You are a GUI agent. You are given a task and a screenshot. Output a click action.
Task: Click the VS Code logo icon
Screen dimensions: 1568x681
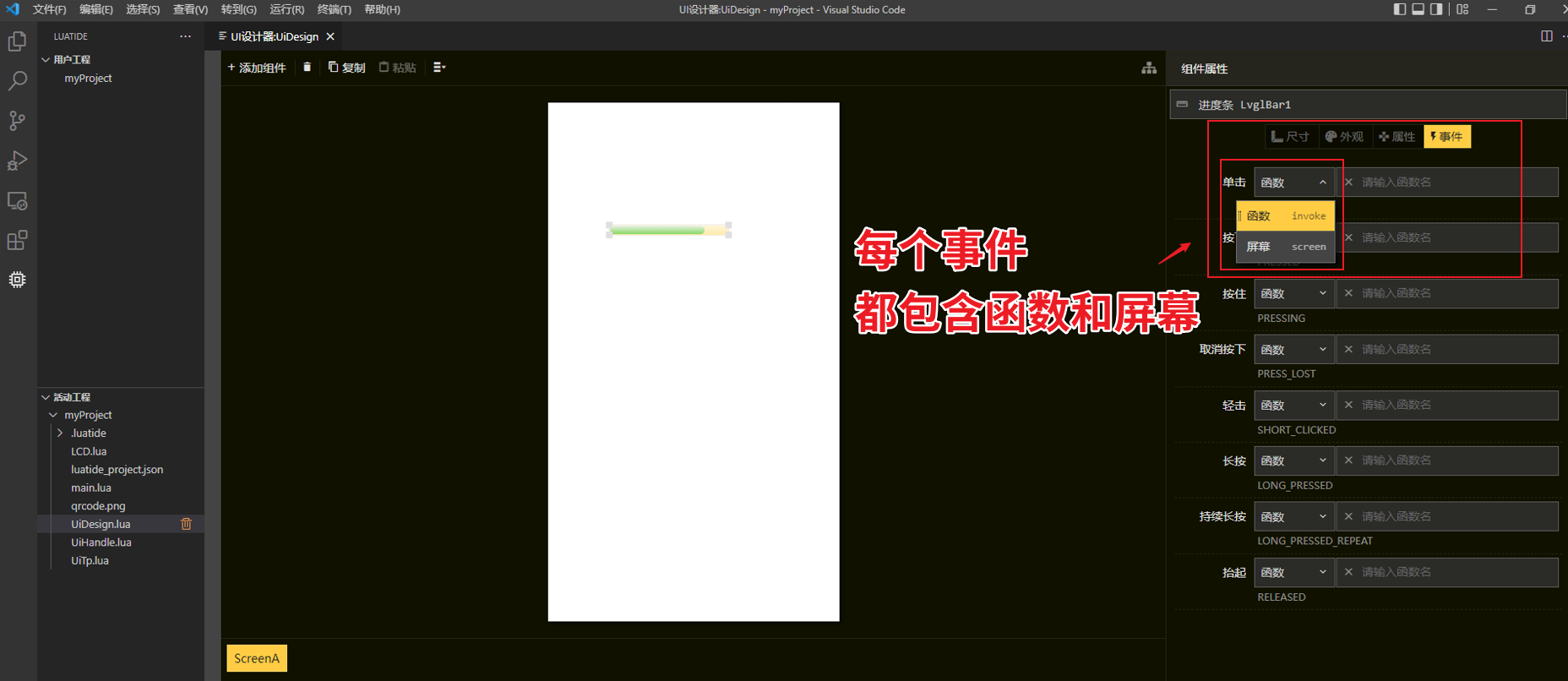point(13,9)
